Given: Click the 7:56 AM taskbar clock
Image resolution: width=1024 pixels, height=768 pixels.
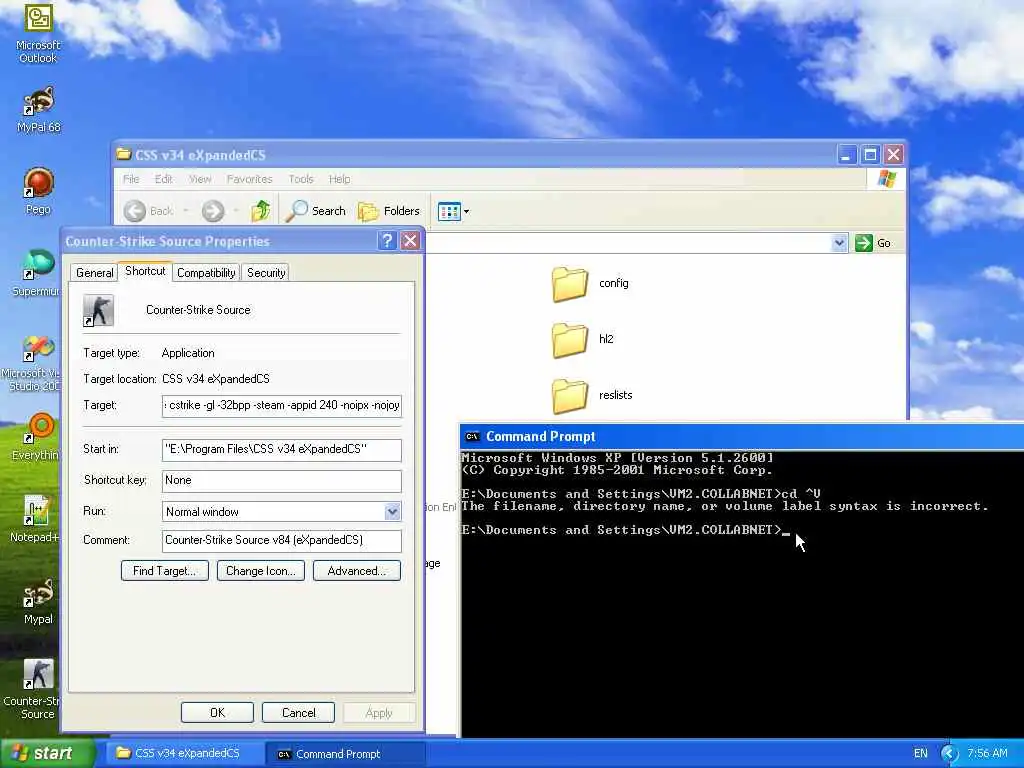Looking at the screenshot, I should pyautogui.click(x=987, y=754).
